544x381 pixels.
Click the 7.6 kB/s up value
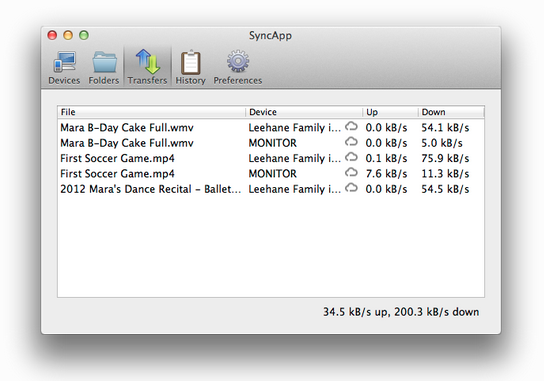pyautogui.click(x=386, y=173)
